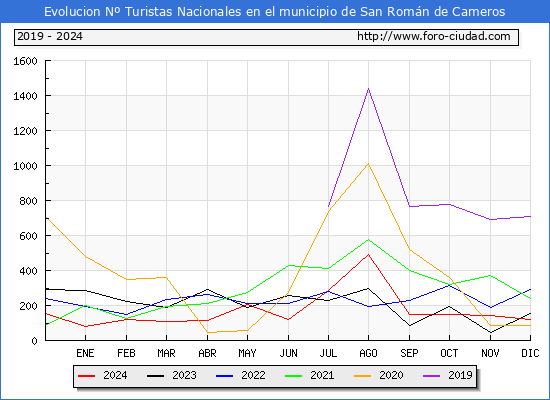Click the black 2023 legend color swatch
The image size is (550, 400).
coord(155,376)
